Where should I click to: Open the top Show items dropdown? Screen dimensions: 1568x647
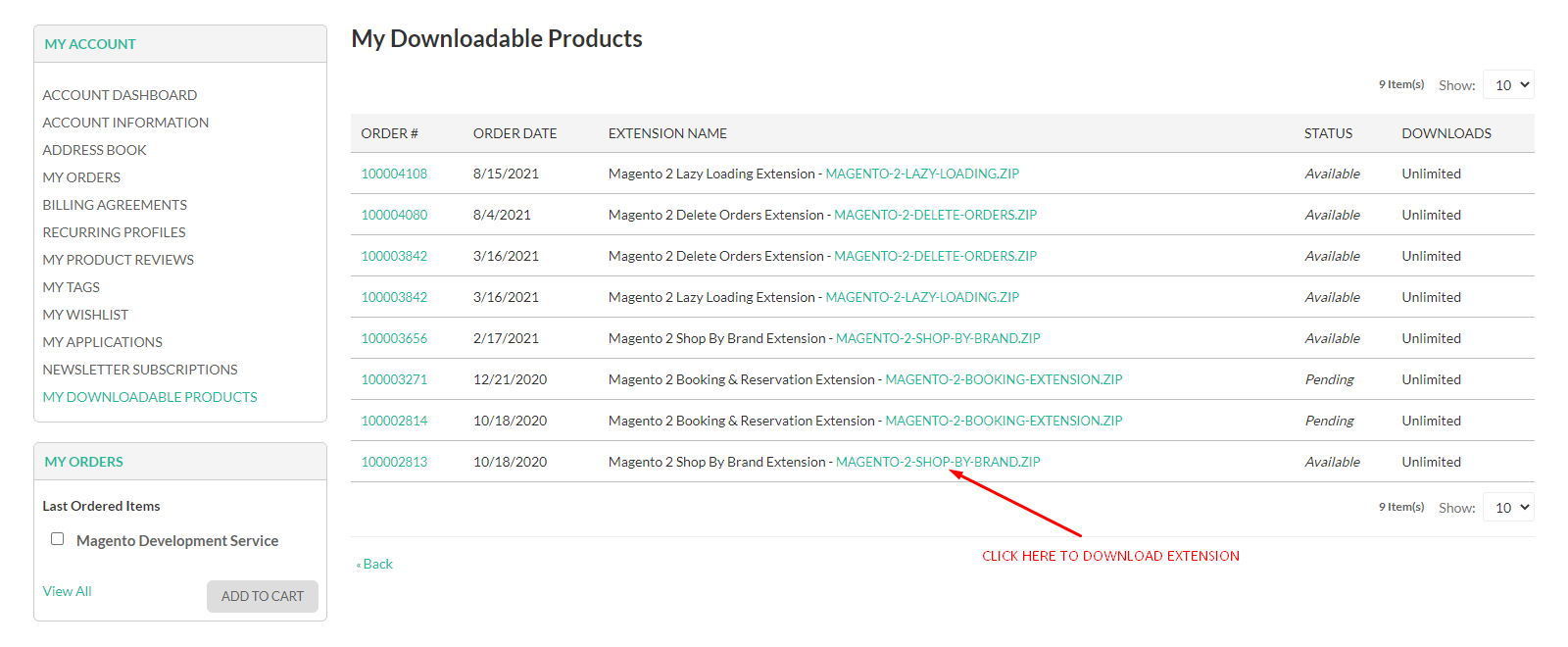pyautogui.click(x=1508, y=85)
